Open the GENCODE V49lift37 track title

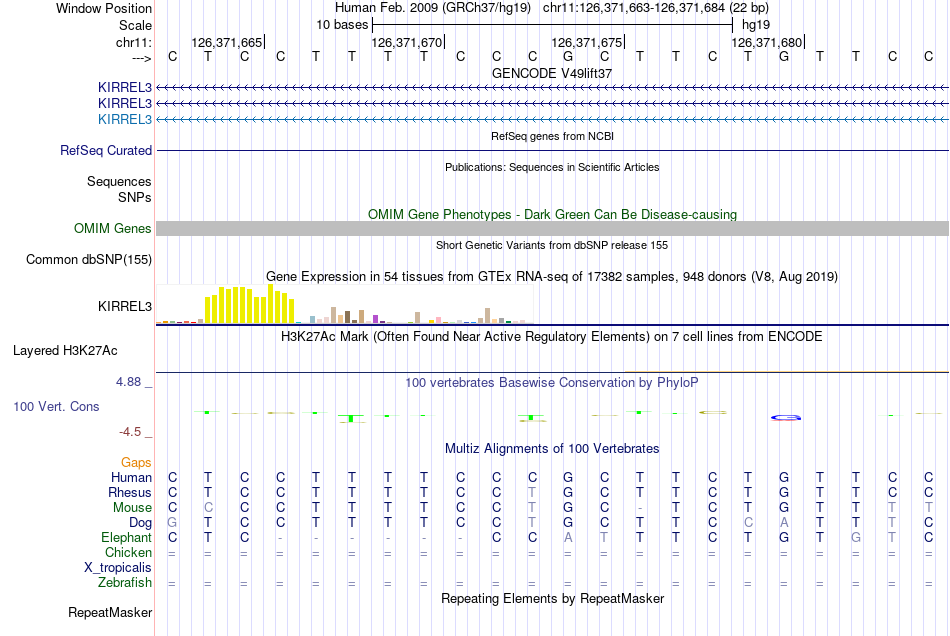(x=552, y=73)
